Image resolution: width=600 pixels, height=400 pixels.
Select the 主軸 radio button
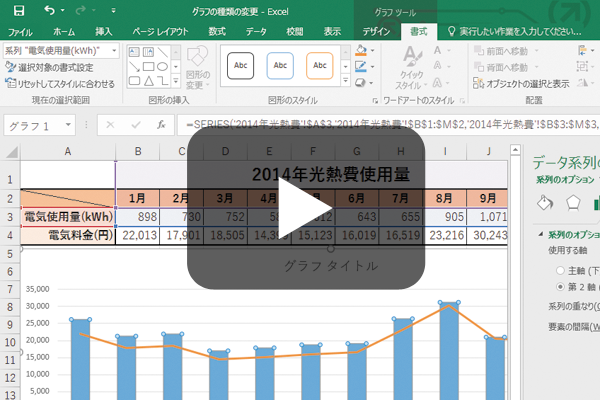click(x=560, y=271)
